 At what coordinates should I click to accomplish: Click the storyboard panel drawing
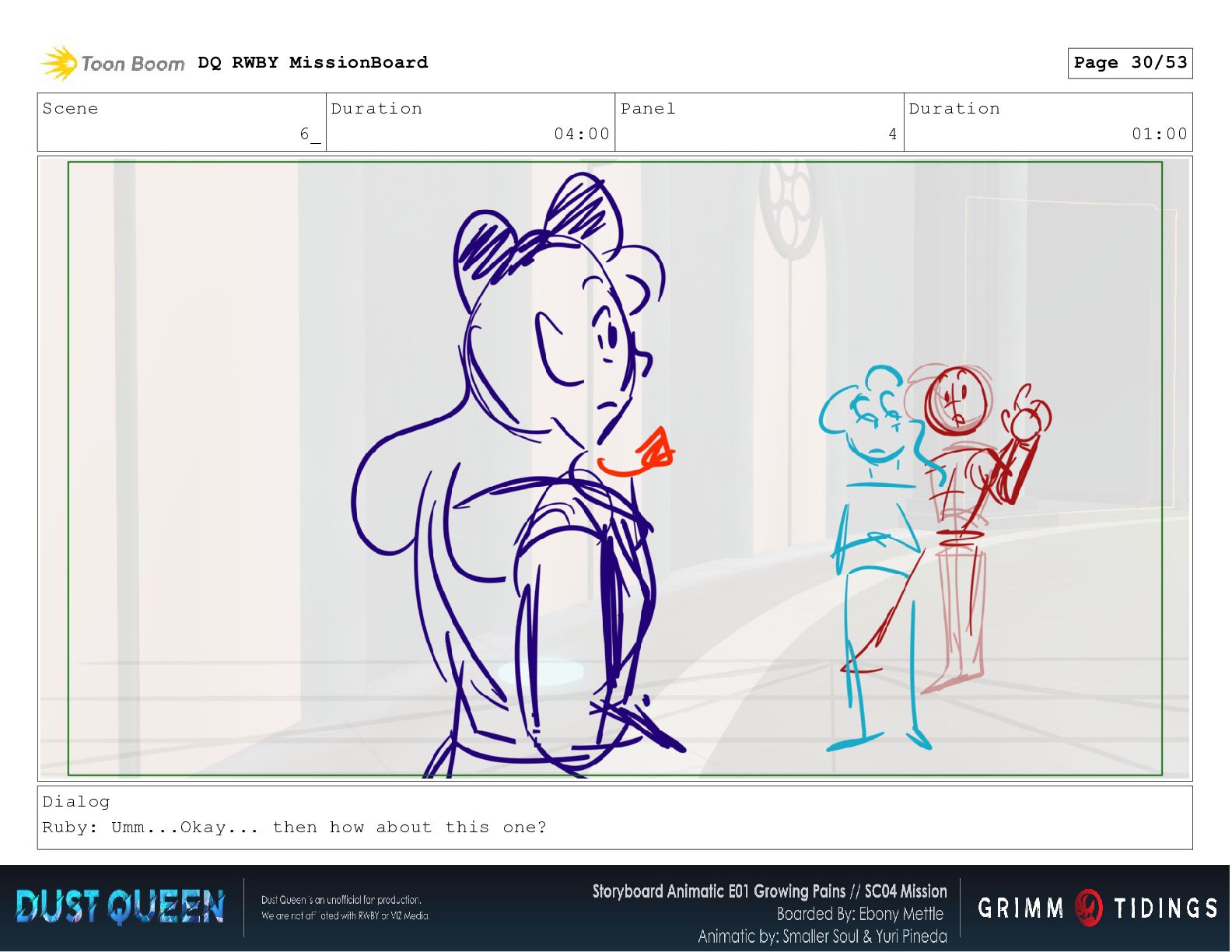pos(614,469)
